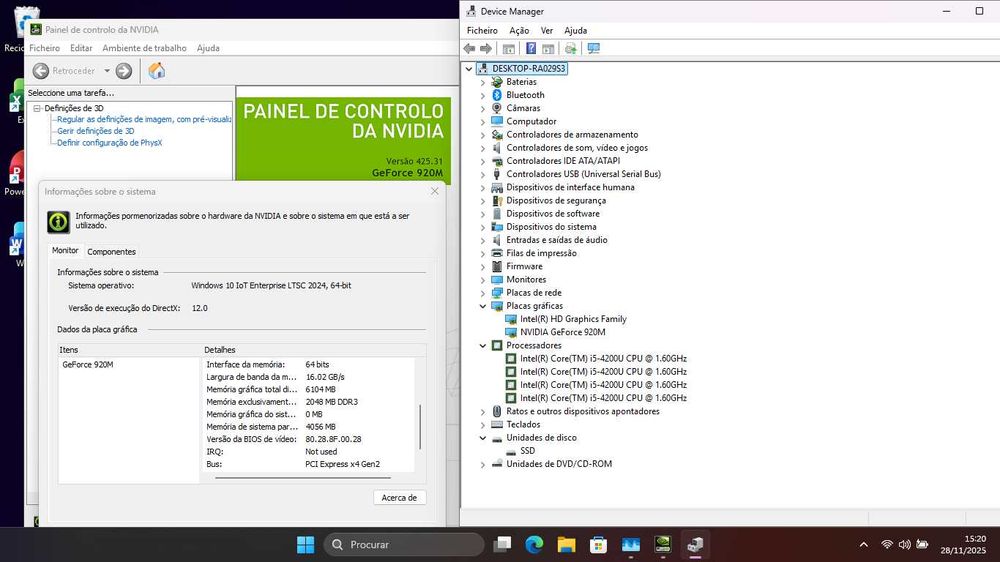Show hidden icons in the system tray
The image size is (1000, 562).
coord(864,545)
